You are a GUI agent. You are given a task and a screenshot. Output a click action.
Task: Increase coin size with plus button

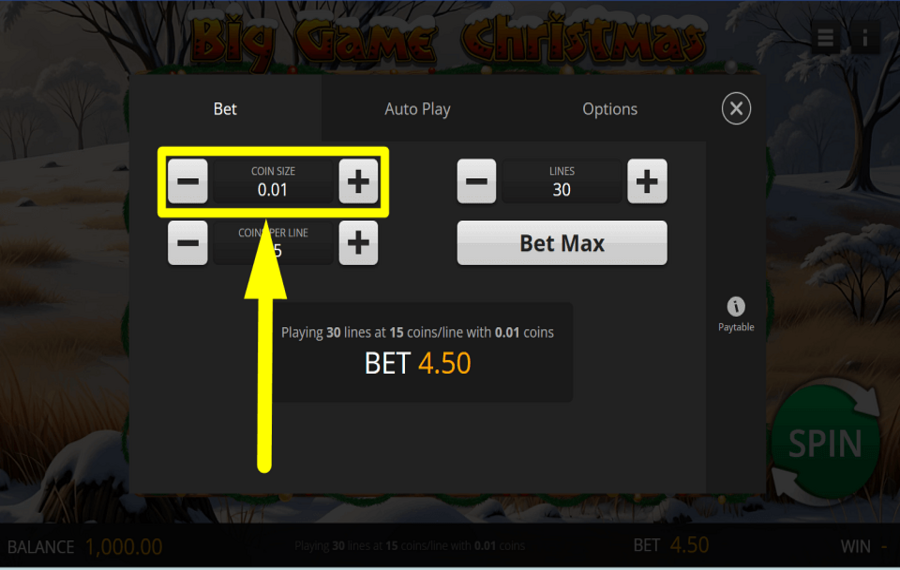point(358,181)
